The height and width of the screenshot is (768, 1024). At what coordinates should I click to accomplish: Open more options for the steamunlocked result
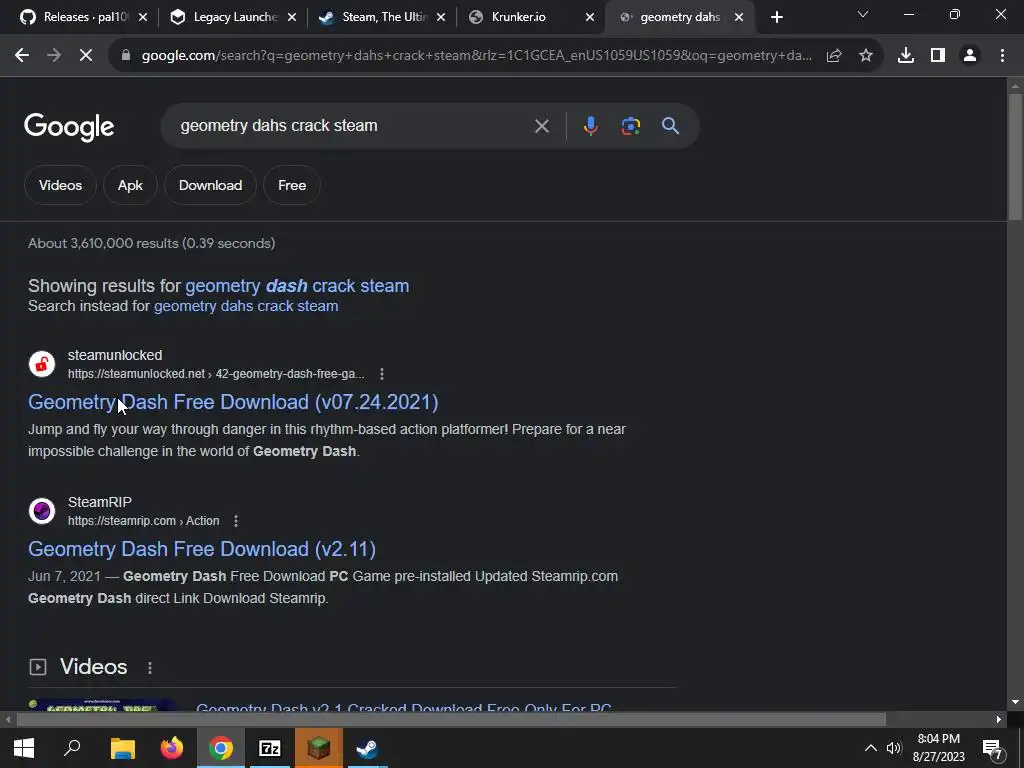382,374
